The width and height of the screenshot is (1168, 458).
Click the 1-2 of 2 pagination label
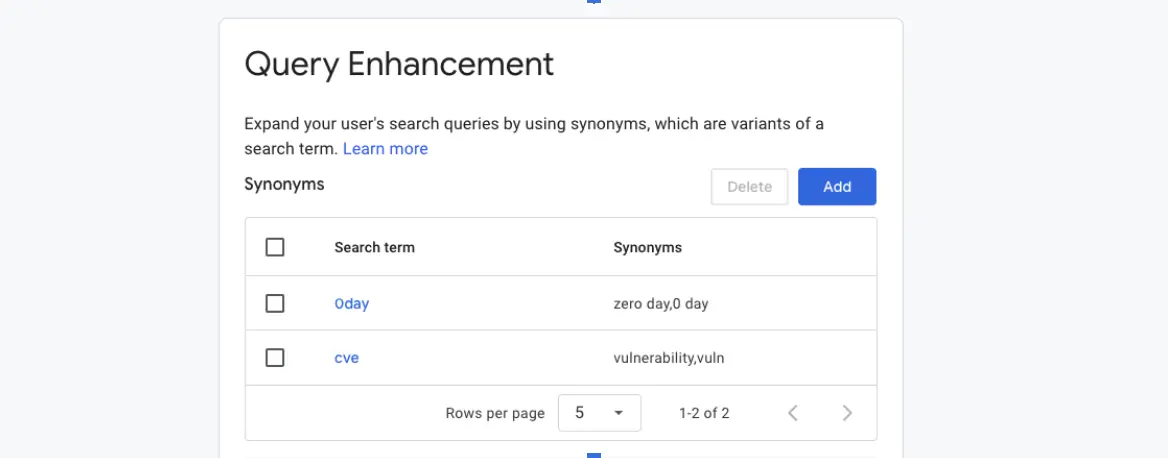coord(704,413)
